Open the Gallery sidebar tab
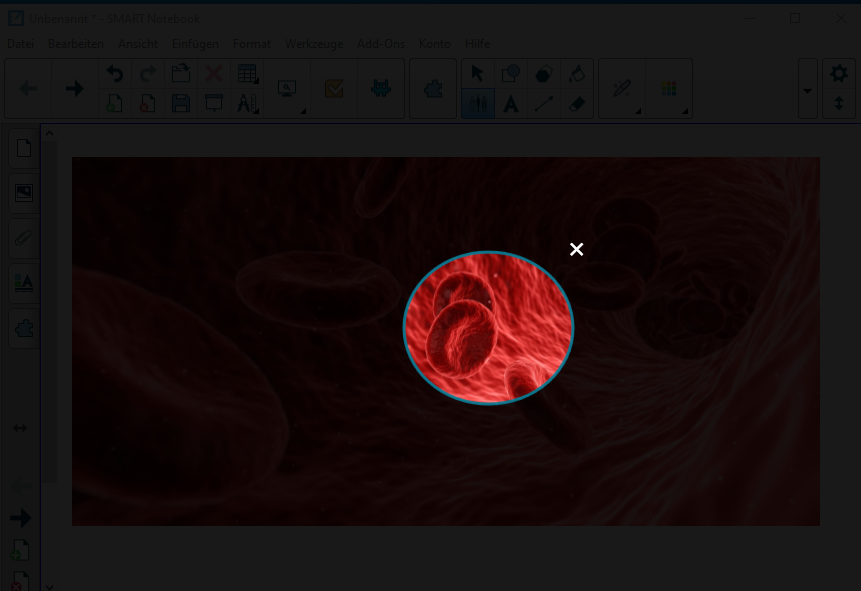861x591 pixels. point(24,193)
